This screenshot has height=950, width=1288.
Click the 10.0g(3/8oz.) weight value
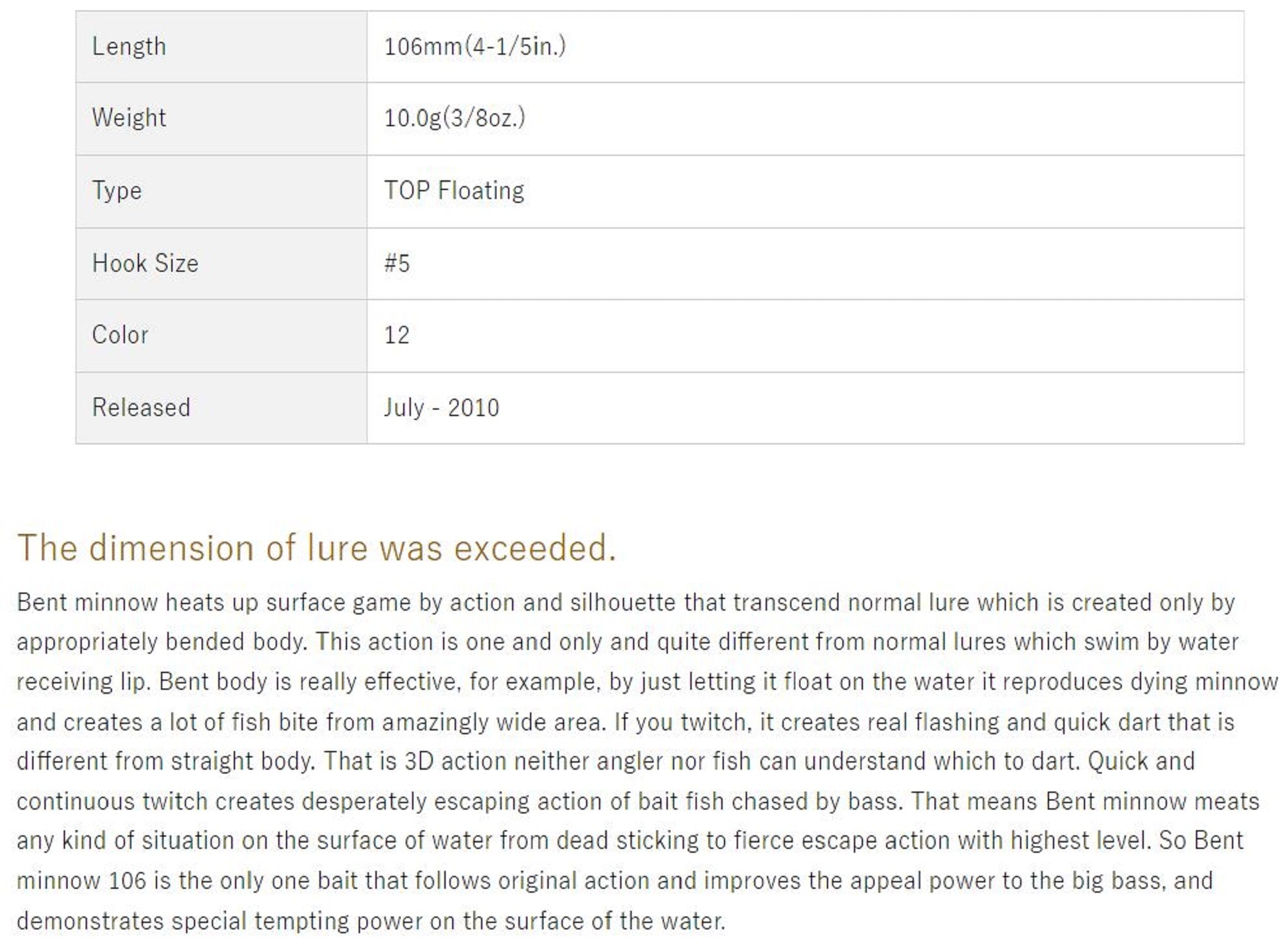pyautogui.click(x=454, y=118)
